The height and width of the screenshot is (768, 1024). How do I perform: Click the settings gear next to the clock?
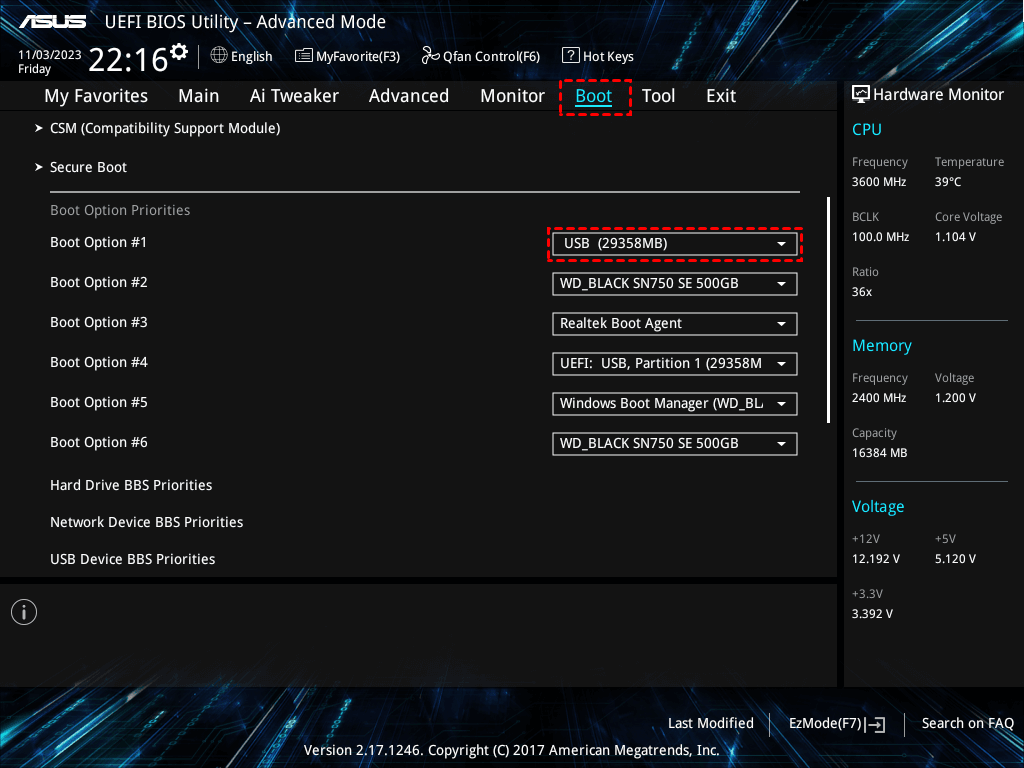[x=179, y=51]
